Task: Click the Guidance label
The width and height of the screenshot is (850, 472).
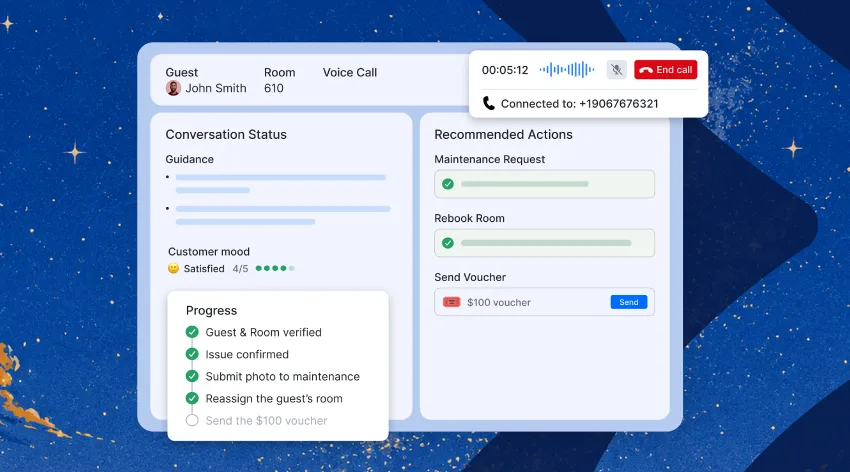Action: 189,159
